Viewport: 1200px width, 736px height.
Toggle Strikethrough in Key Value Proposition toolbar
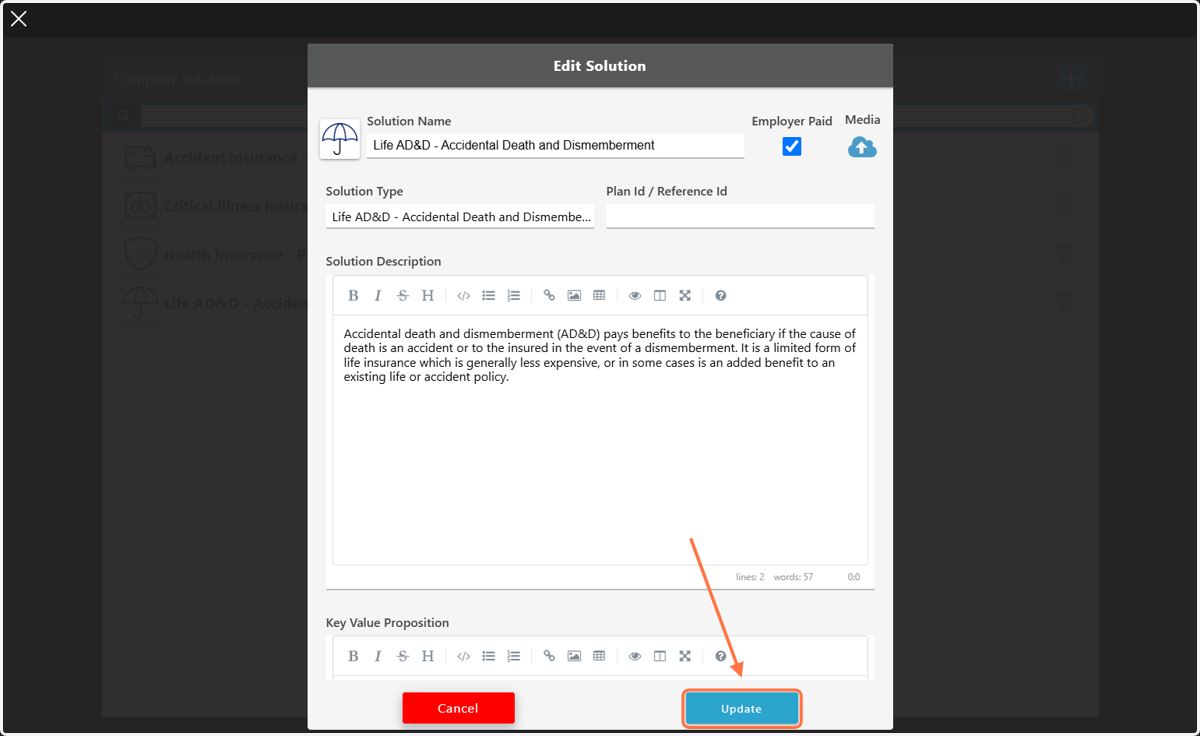point(403,656)
